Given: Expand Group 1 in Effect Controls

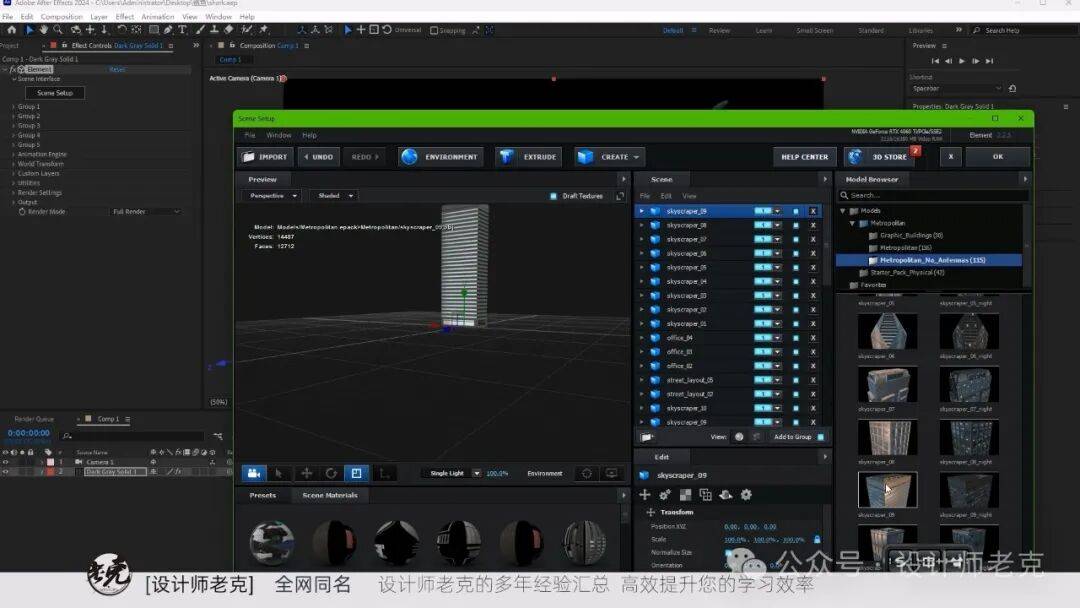Looking at the screenshot, I should pos(14,107).
